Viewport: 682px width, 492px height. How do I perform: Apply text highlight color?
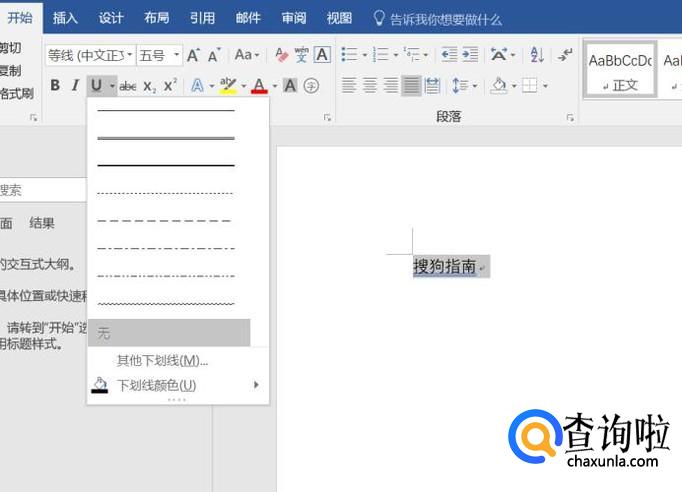click(x=228, y=85)
